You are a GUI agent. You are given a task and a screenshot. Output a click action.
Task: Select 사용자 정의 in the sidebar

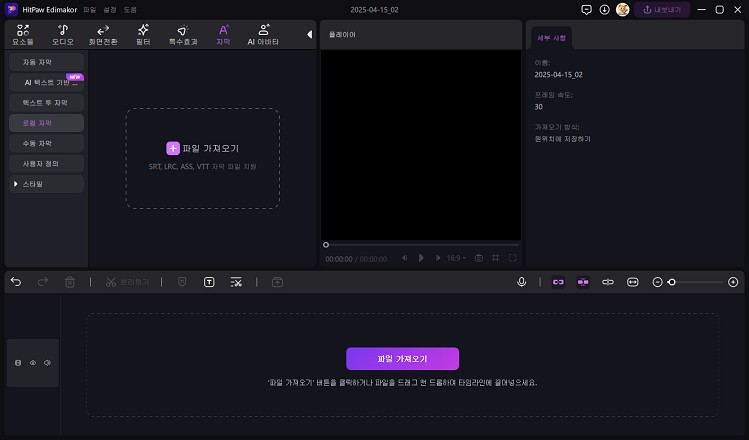pyautogui.click(x=46, y=164)
